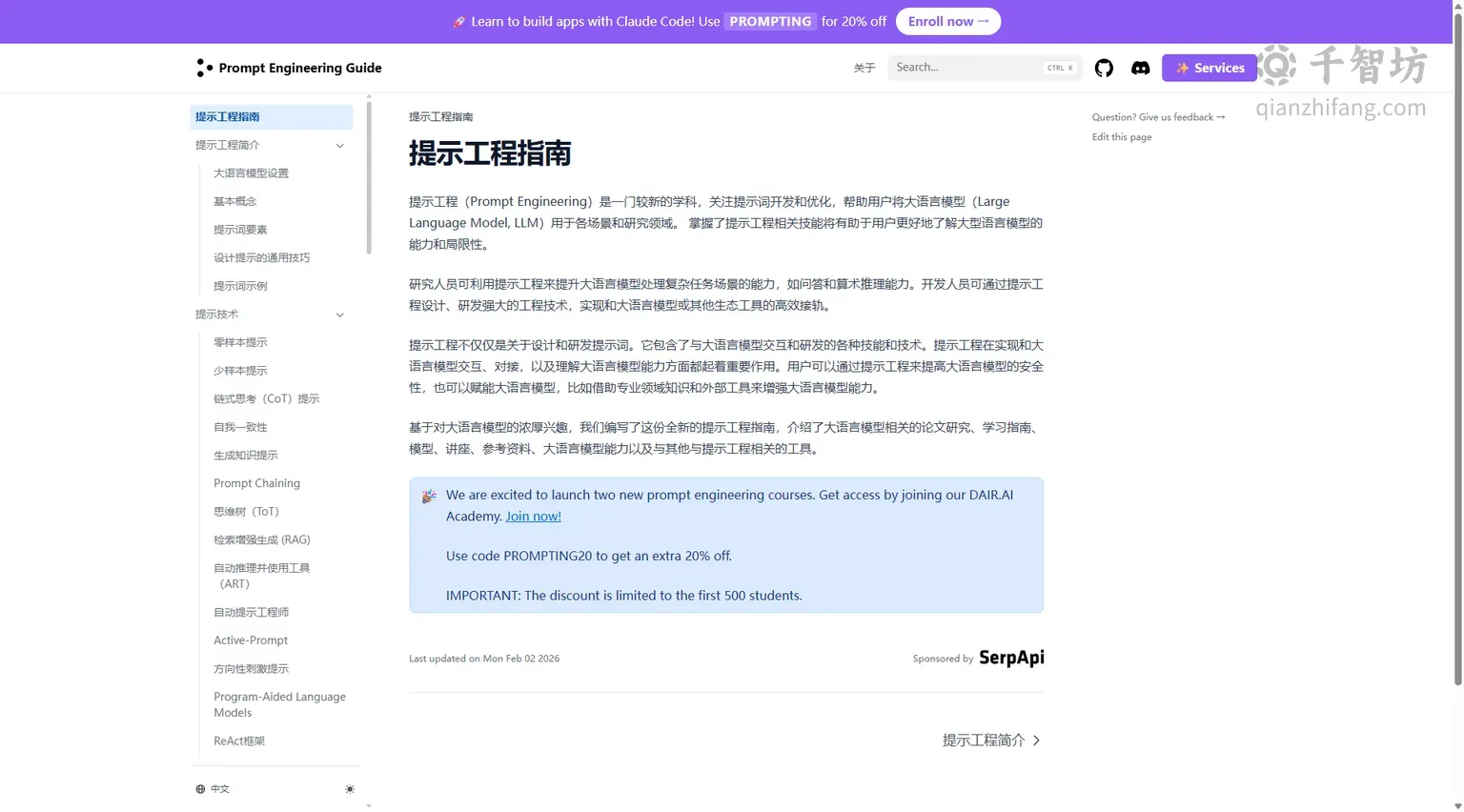Open Prompt Chaining sidebar item
Screen dimensions: 1464x812
pos(256,483)
